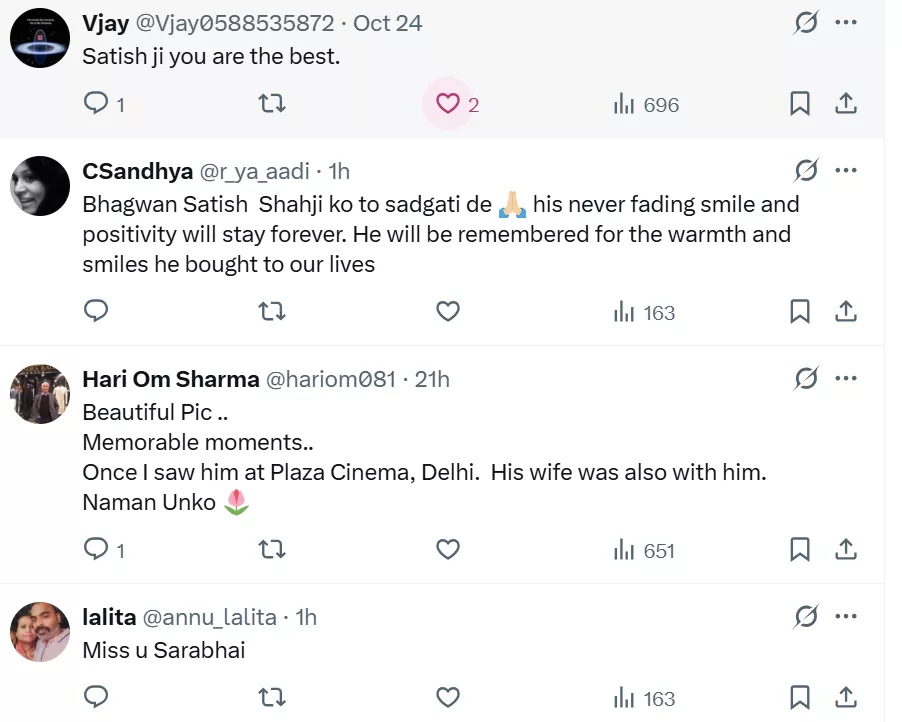Reply to Hari Om Sharma's tweet
The image size is (902, 722).
tap(96, 549)
